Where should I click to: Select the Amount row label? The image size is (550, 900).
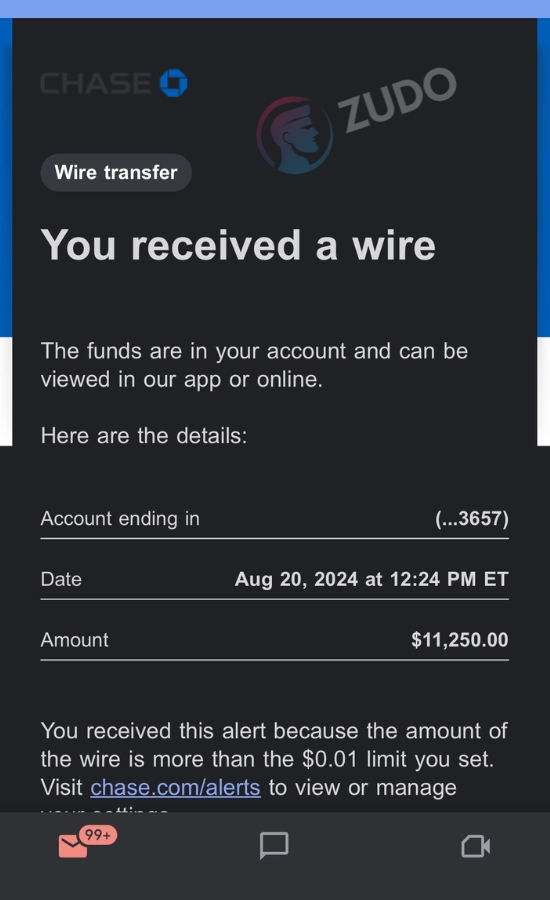pyautogui.click(x=74, y=640)
